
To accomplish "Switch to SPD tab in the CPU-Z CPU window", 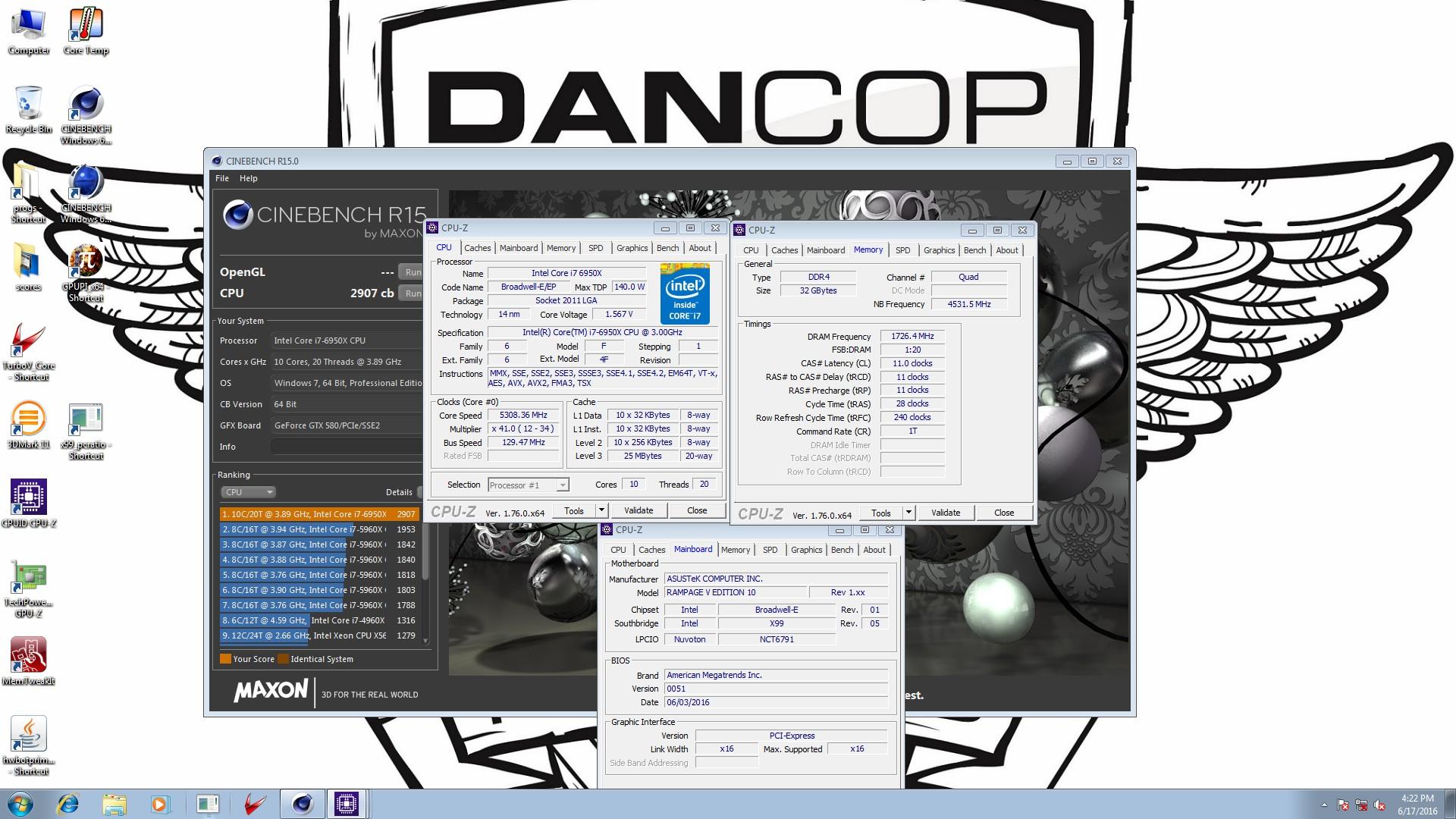I will [x=596, y=248].
